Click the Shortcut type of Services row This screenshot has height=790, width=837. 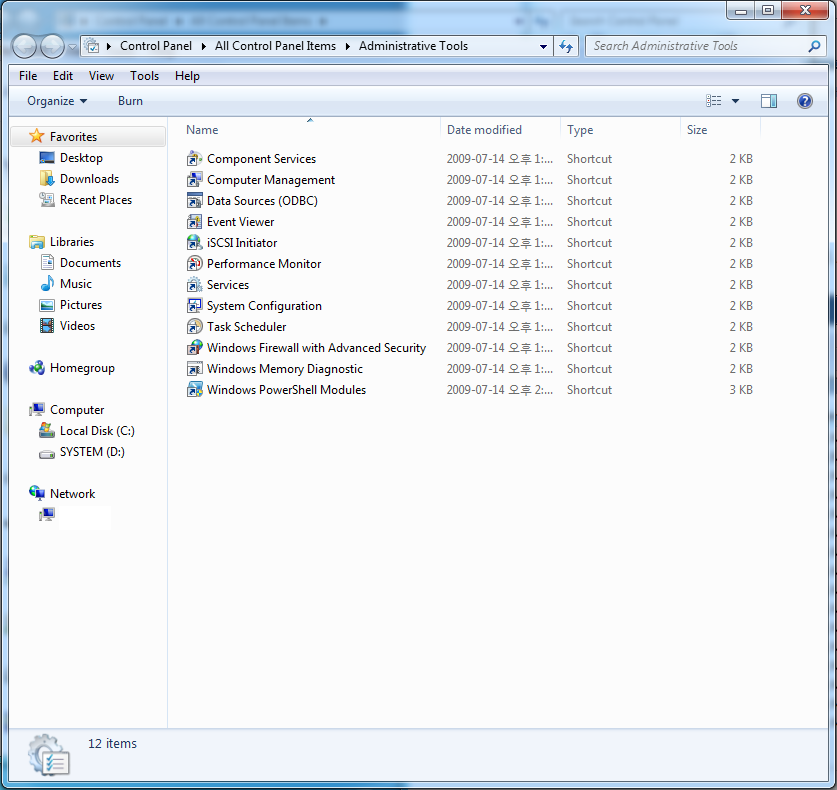[x=589, y=285]
